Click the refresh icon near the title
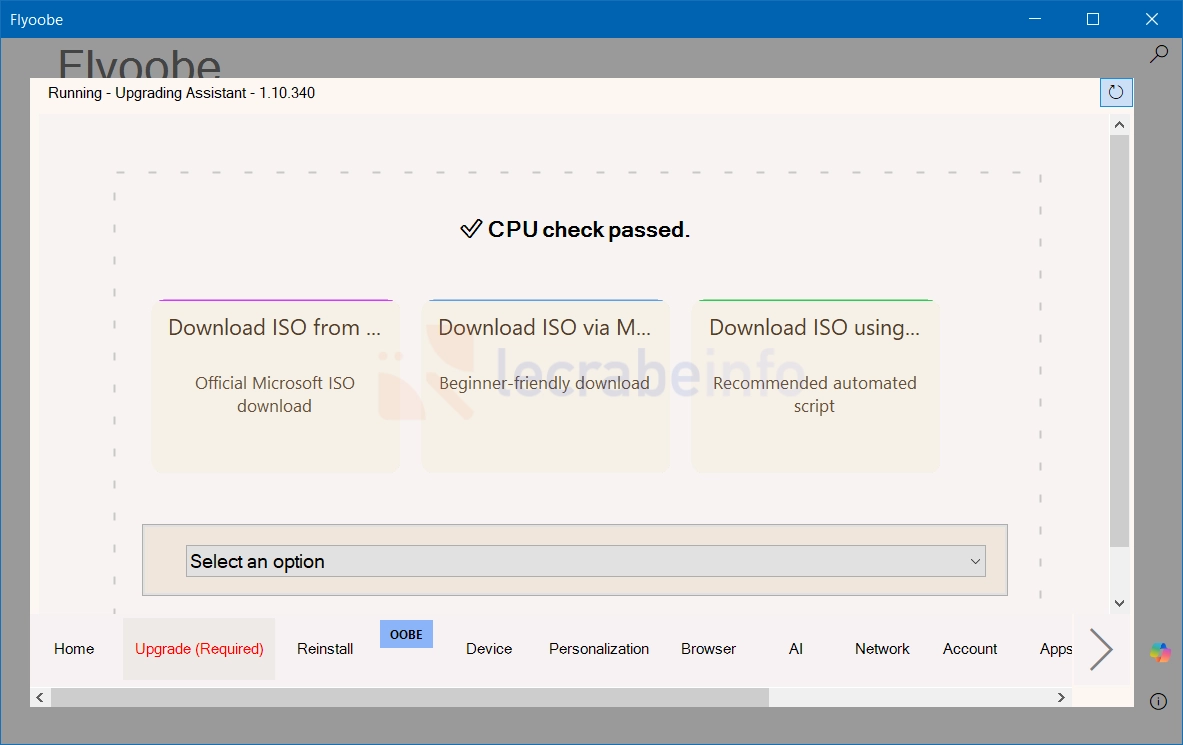This screenshot has height=745, width=1183. click(1116, 92)
